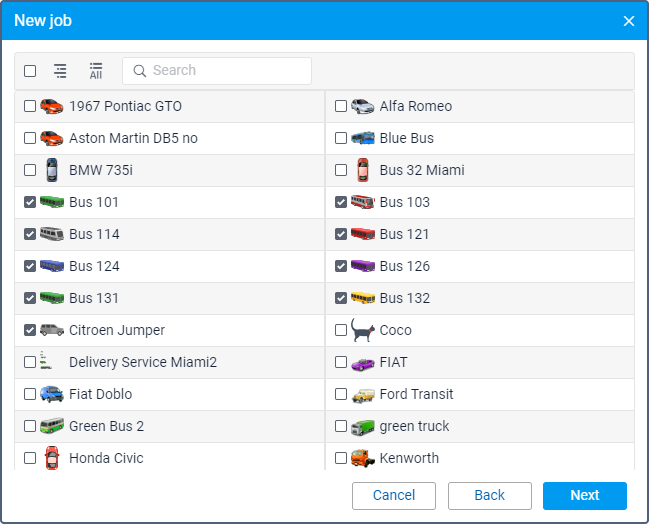Click the yellow Bus 132 icon
Screen dimensions: 649x524
click(363, 298)
